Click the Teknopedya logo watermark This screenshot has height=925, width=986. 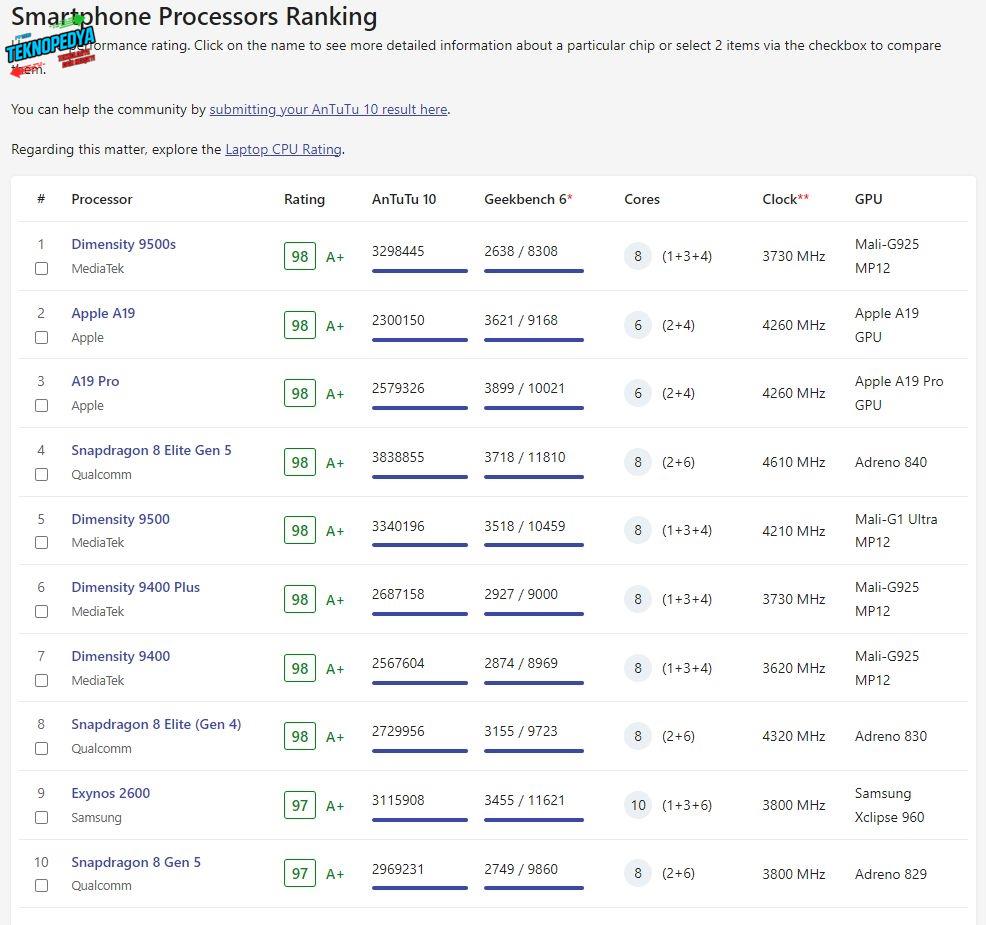(50, 50)
